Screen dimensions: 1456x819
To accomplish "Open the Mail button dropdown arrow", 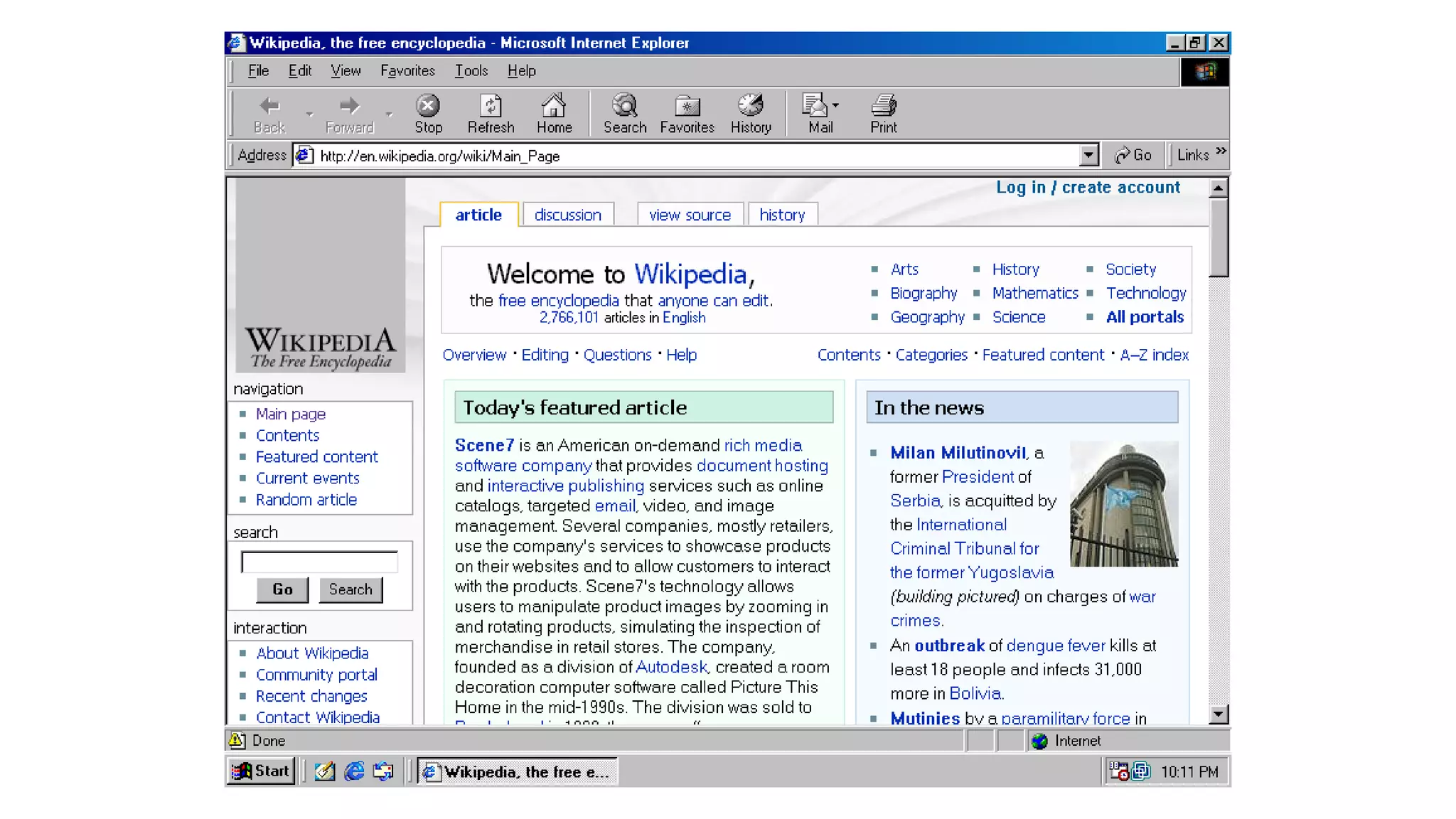I will pyautogui.click(x=835, y=105).
